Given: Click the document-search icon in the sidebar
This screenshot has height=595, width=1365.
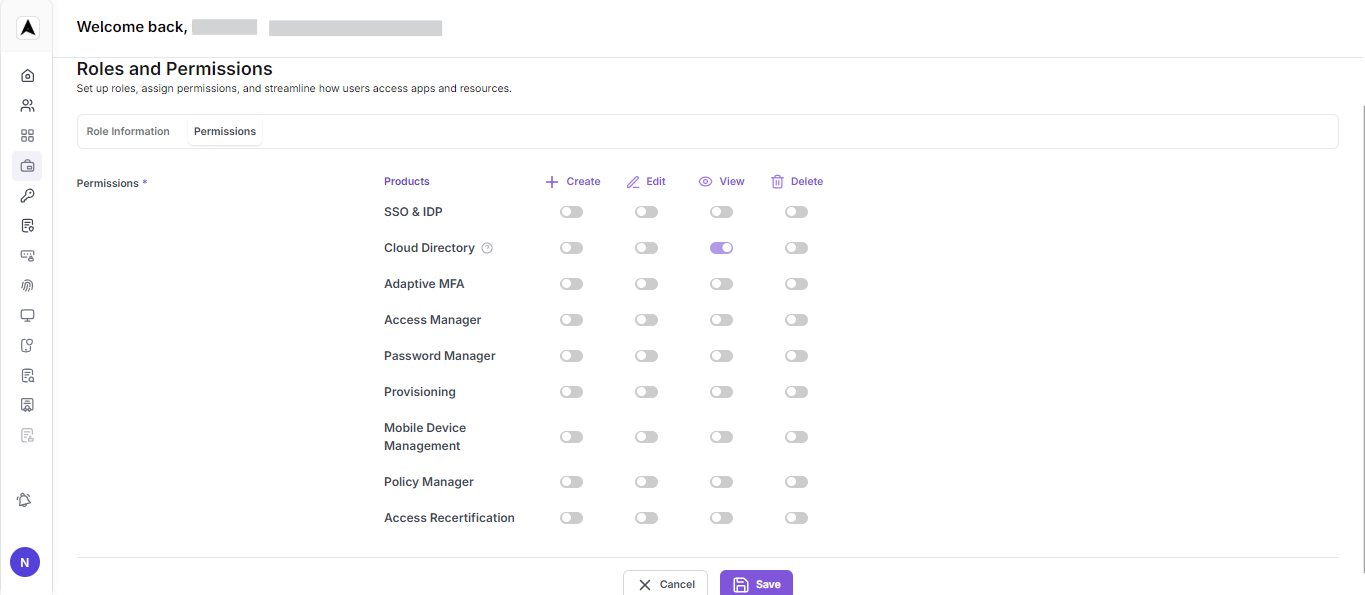Looking at the screenshot, I should coord(27,375).
